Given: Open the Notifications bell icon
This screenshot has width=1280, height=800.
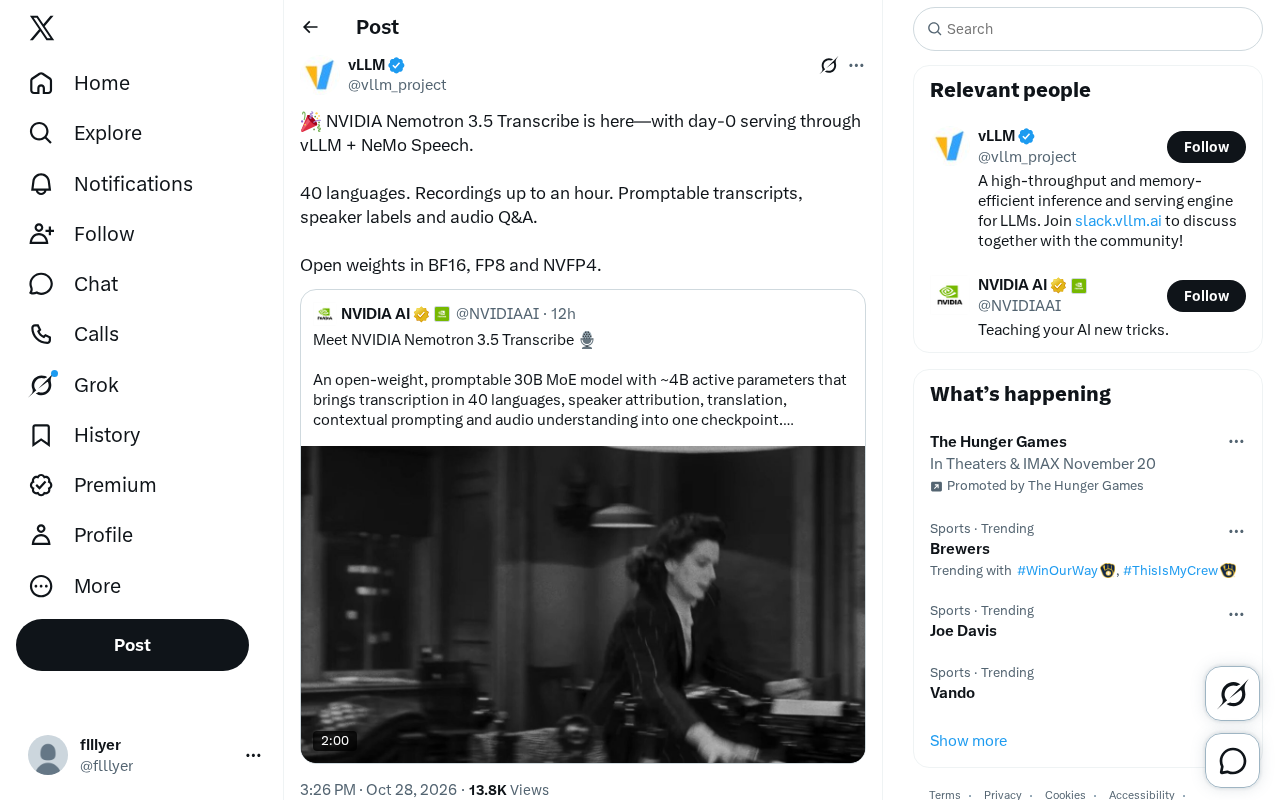Looking at the screenshot, I should (41, 184).
